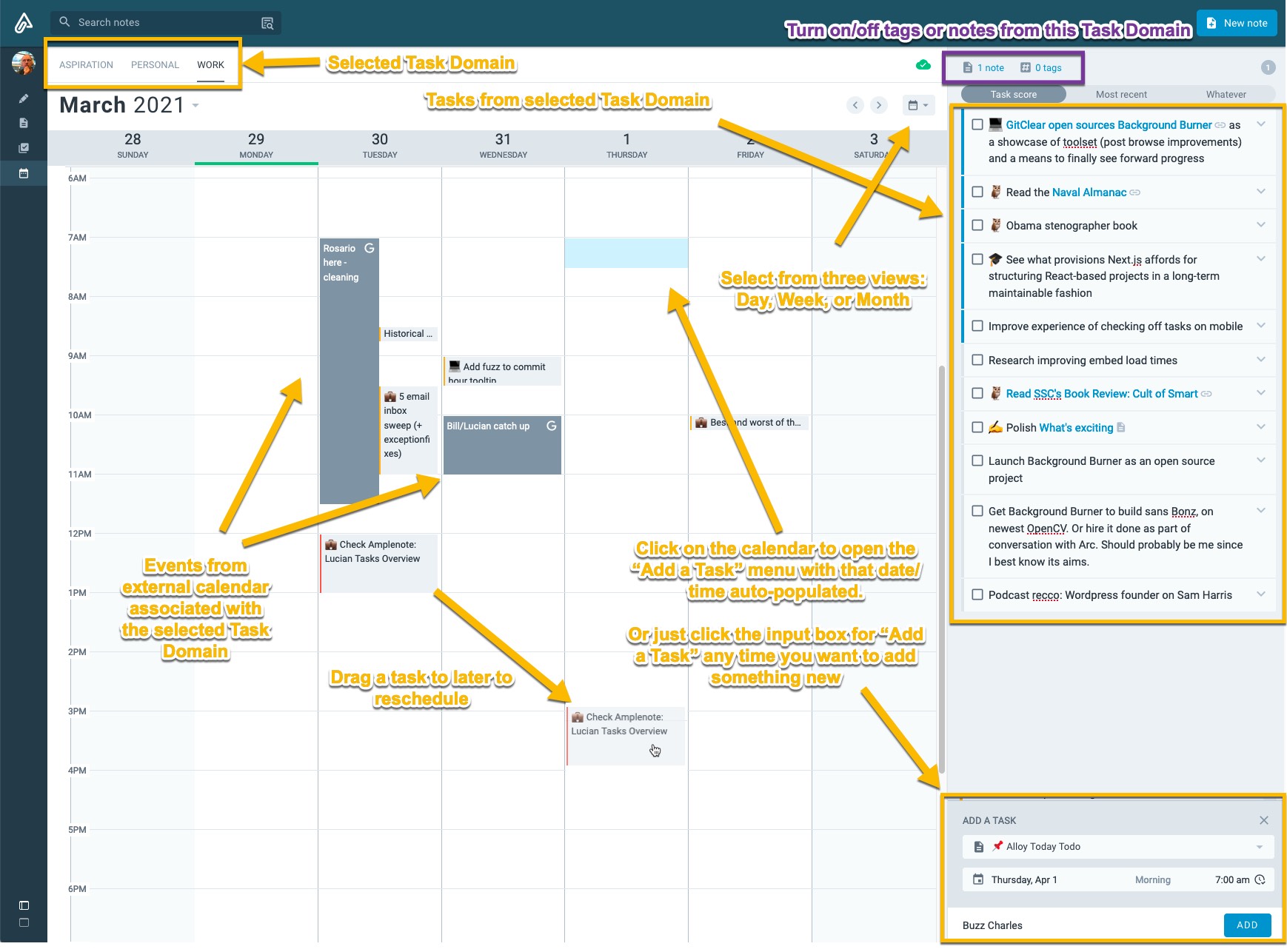
Task: Click the 1 note filter
Action: click(983, 67)
